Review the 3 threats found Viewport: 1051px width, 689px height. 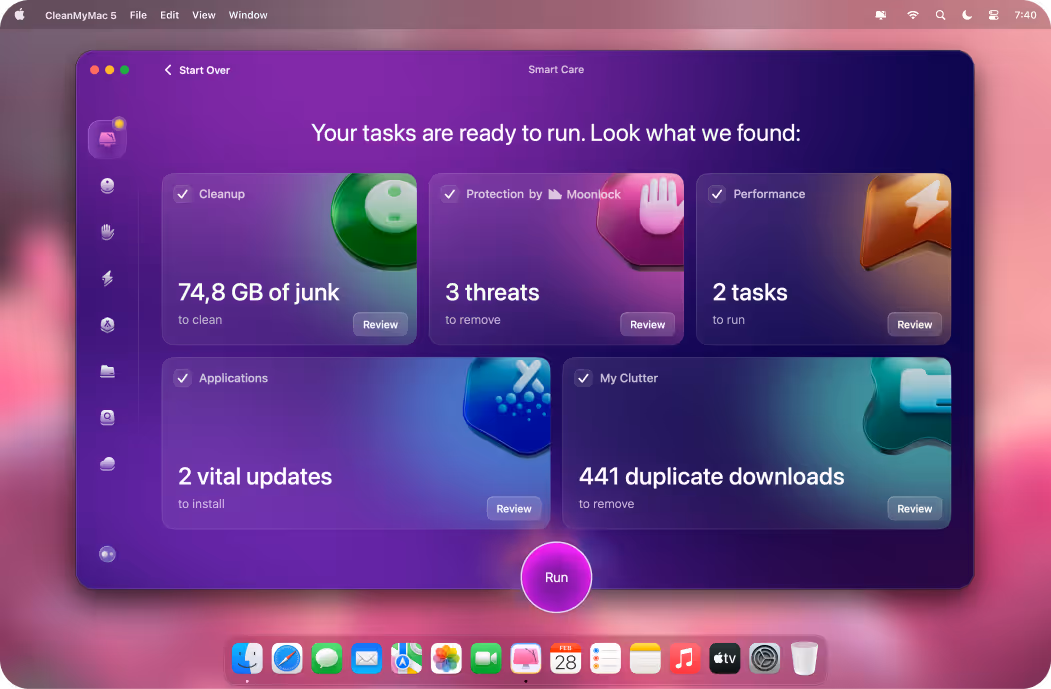647,324
